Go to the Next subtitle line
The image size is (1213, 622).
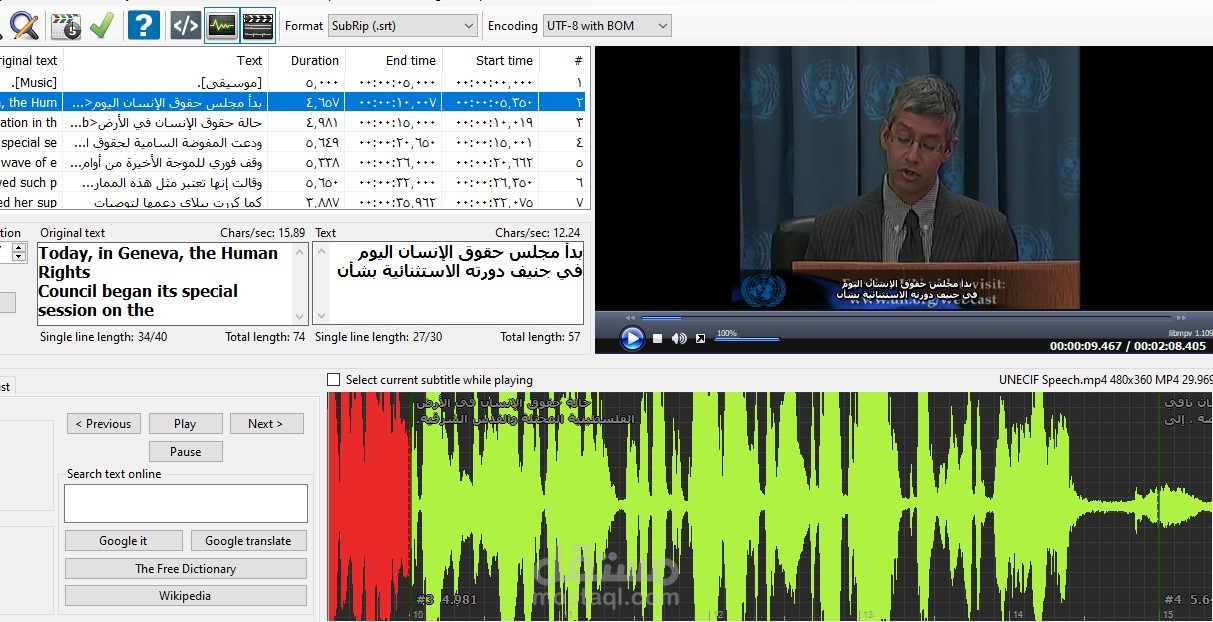tap(266, 423)
